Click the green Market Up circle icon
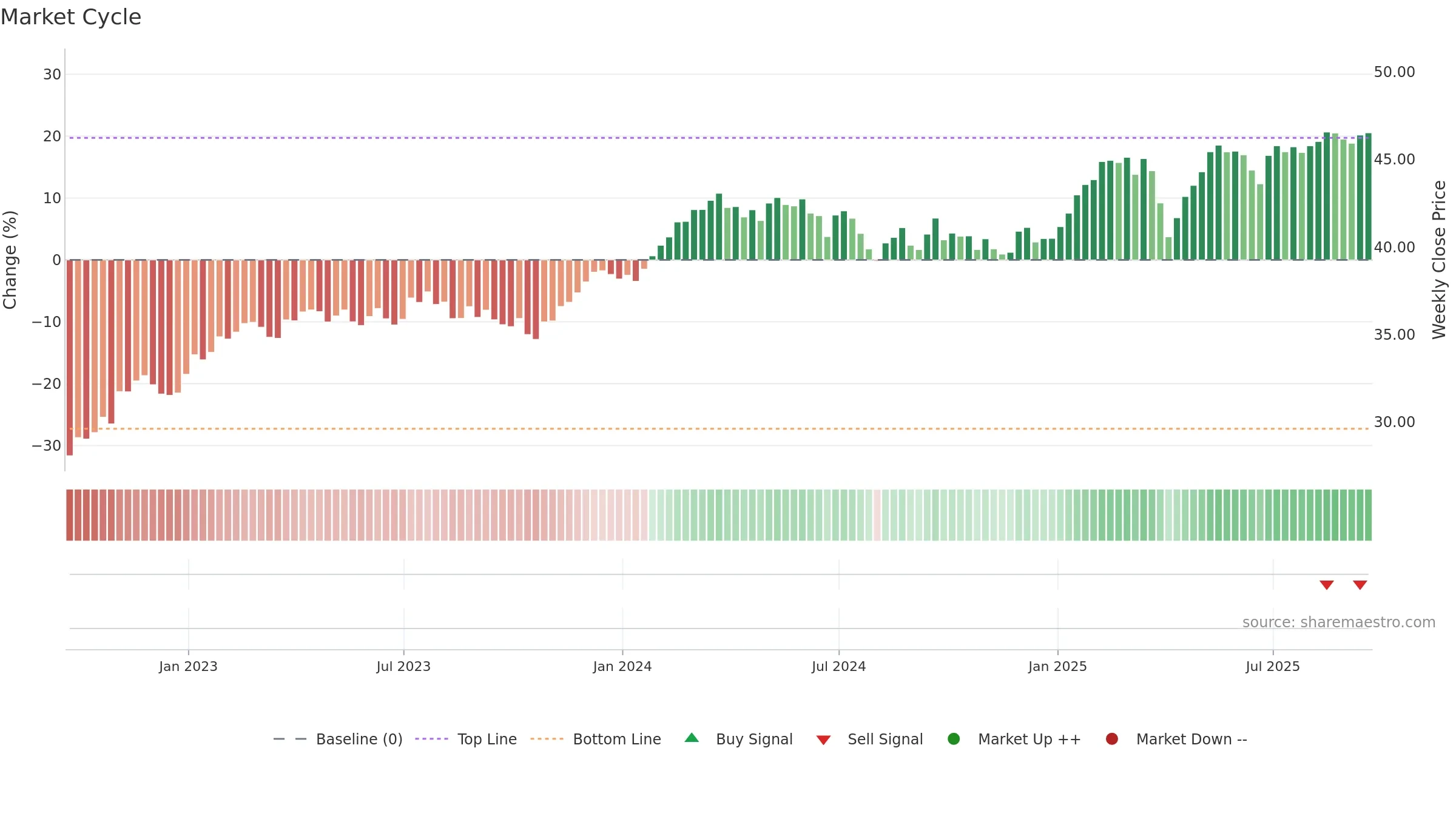The width and height of the screenshot is (1456, 819). coord(954,739)
